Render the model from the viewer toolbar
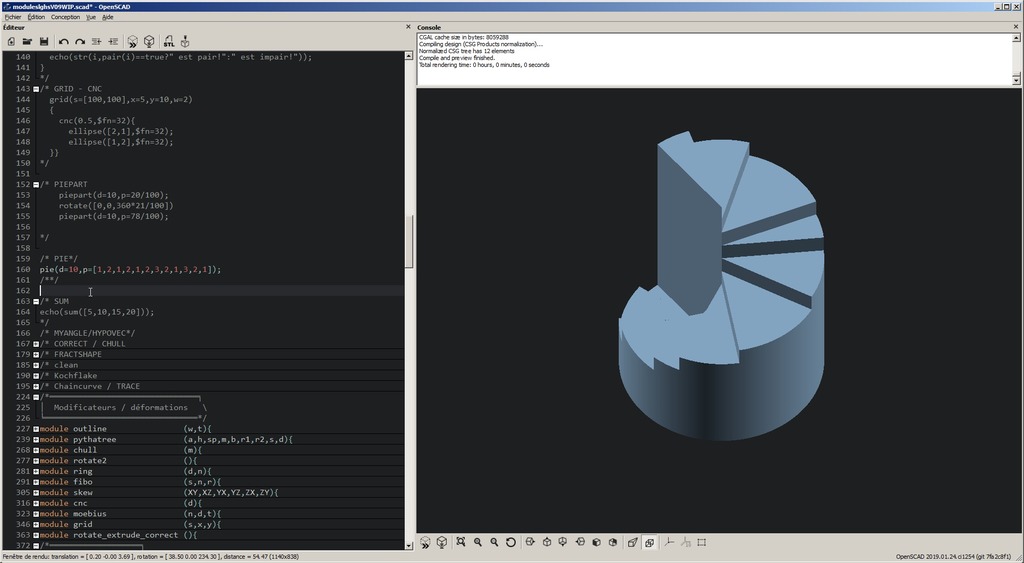 [x=442, y=542]
